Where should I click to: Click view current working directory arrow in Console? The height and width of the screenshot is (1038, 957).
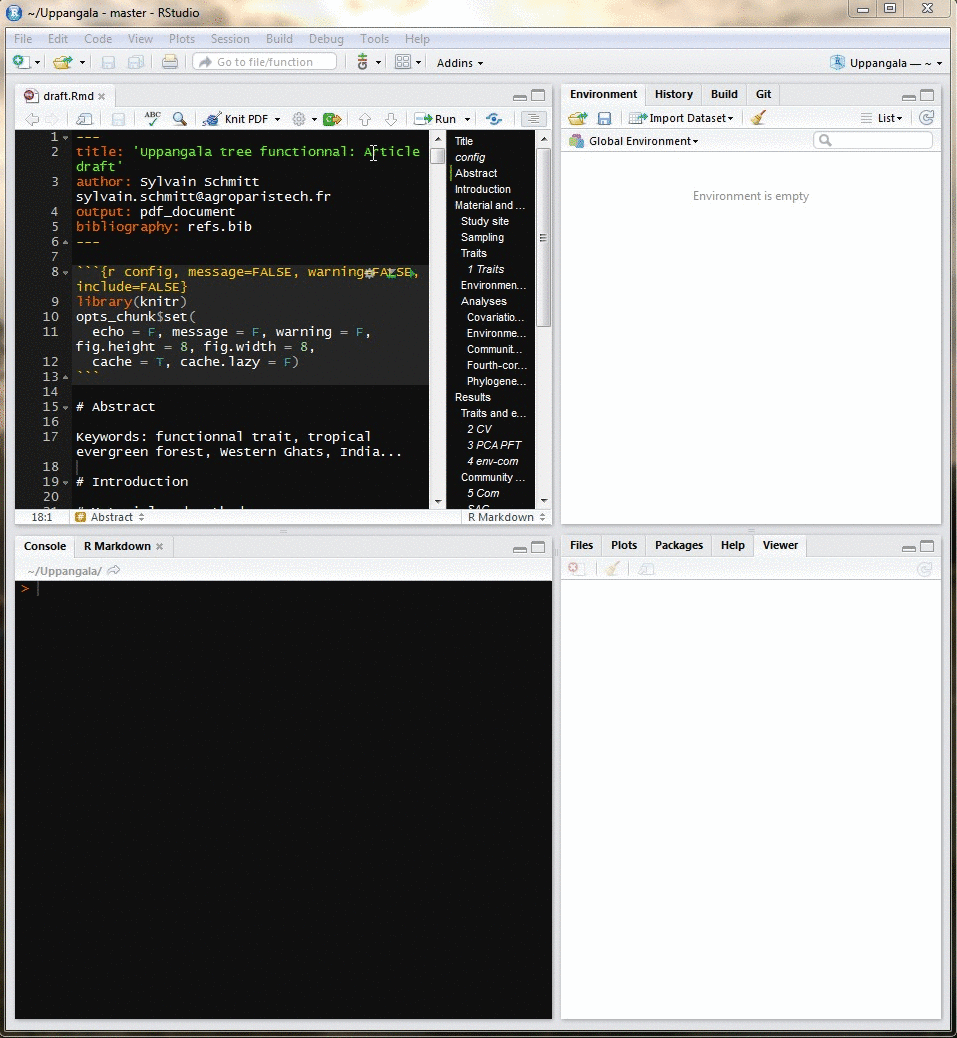pyautogui.click(x=114, y=571)
